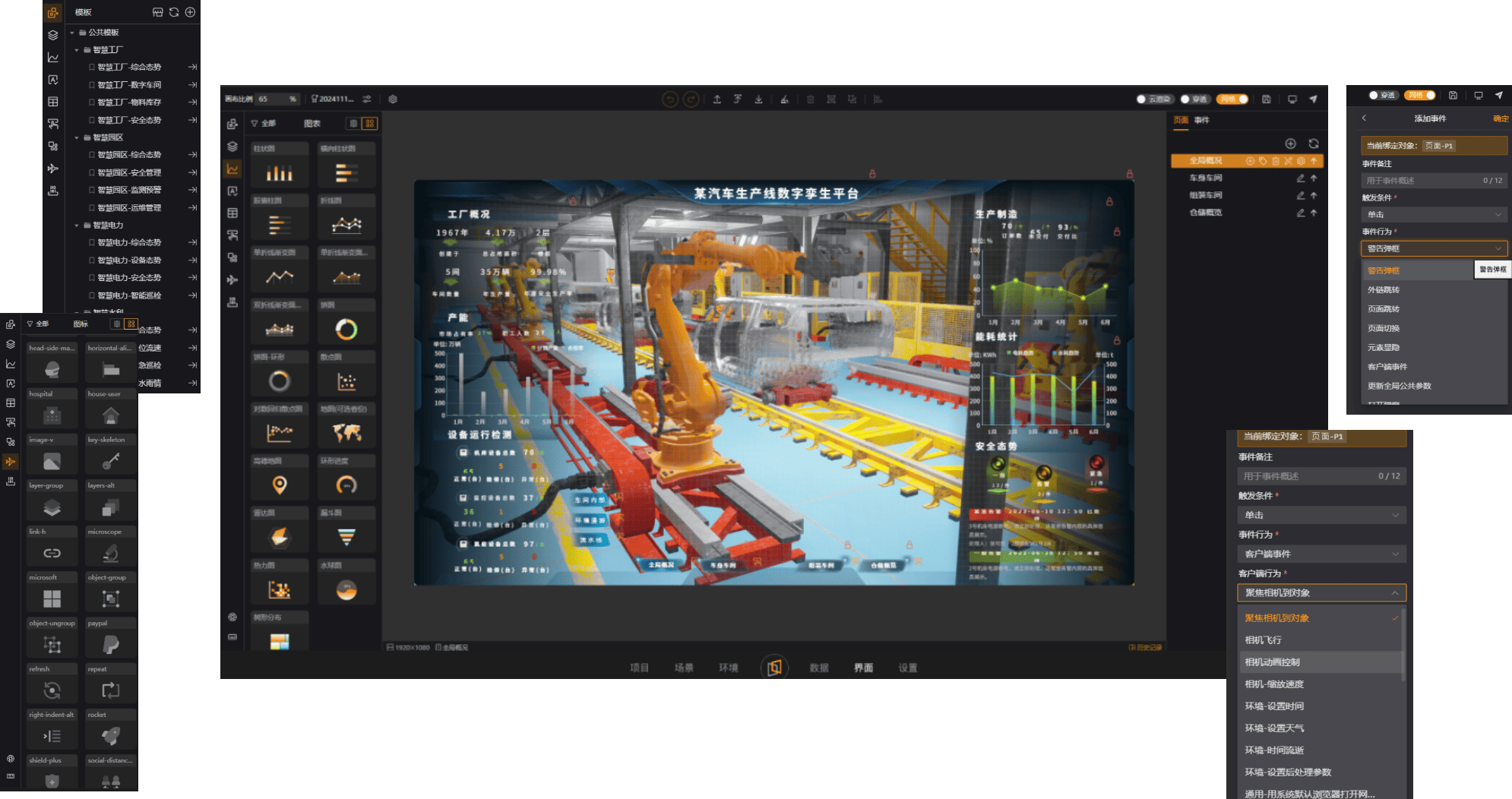1512x799 pixels.
Task: Click the paper-plane publish icon in editor toolbar
Action: [1313, 99]
